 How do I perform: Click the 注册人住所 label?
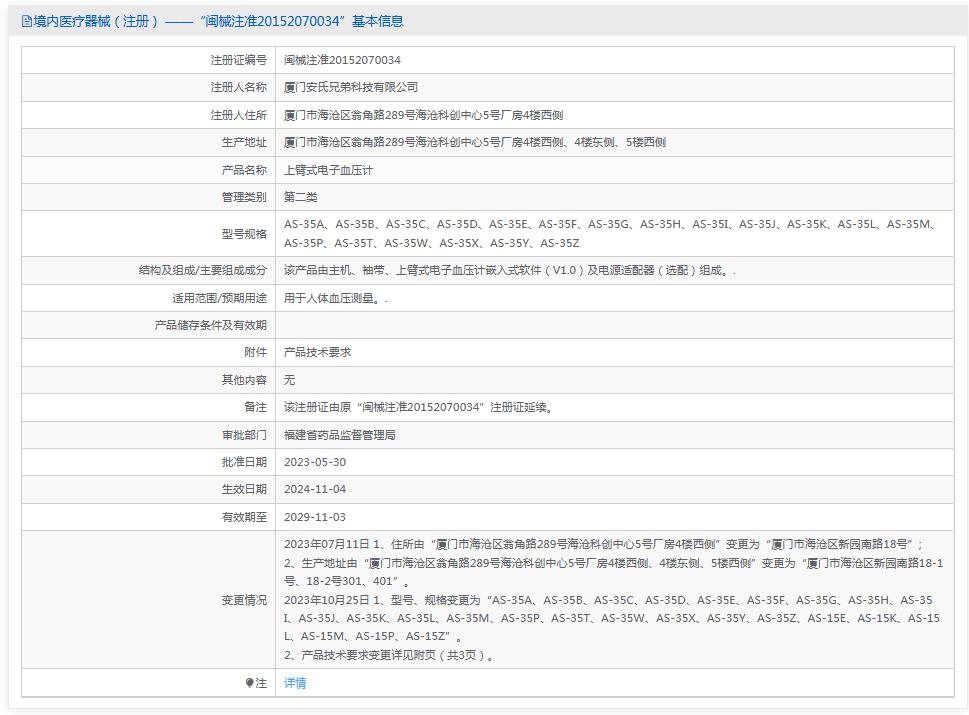[x=239, y=115]
